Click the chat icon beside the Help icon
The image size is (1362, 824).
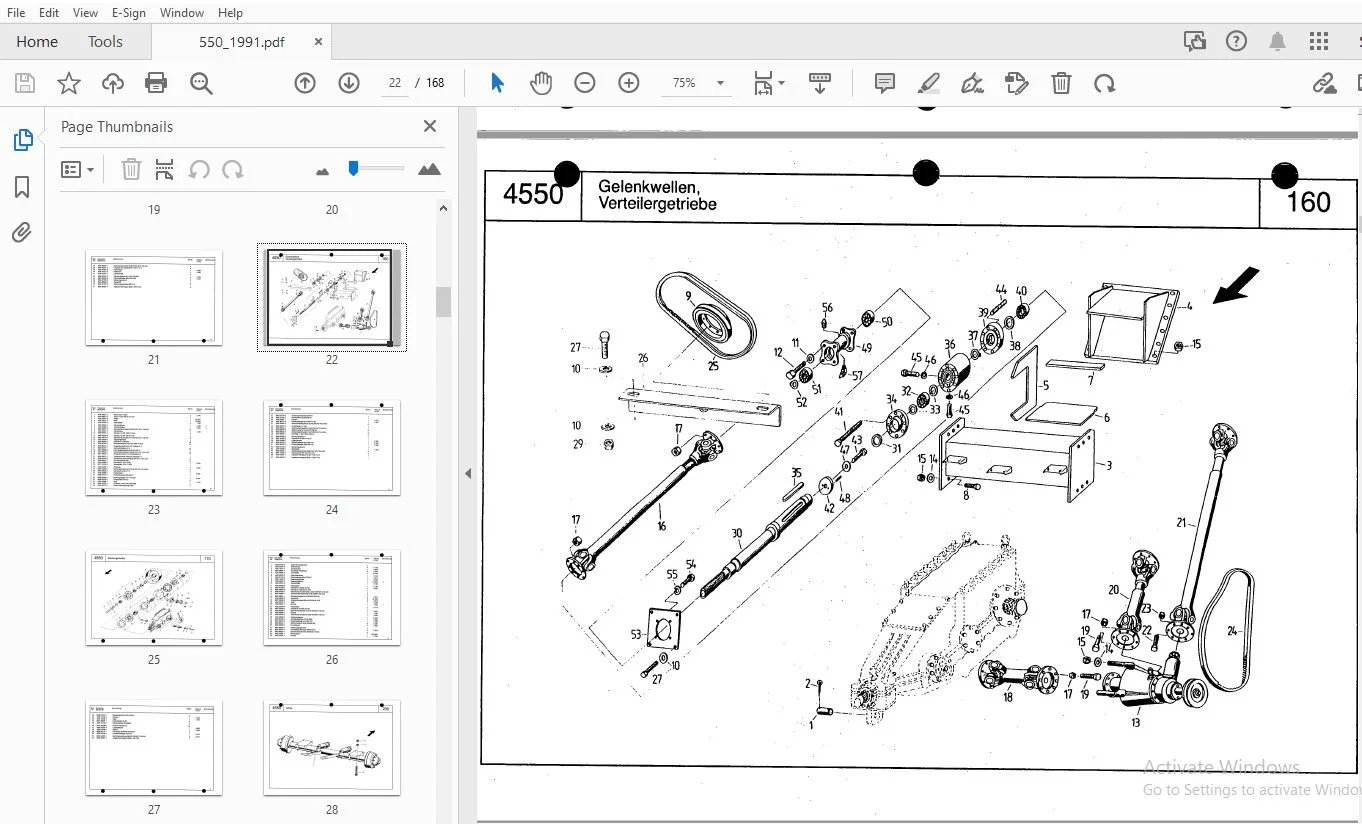pyautogui.click(x=1195, y=41)
